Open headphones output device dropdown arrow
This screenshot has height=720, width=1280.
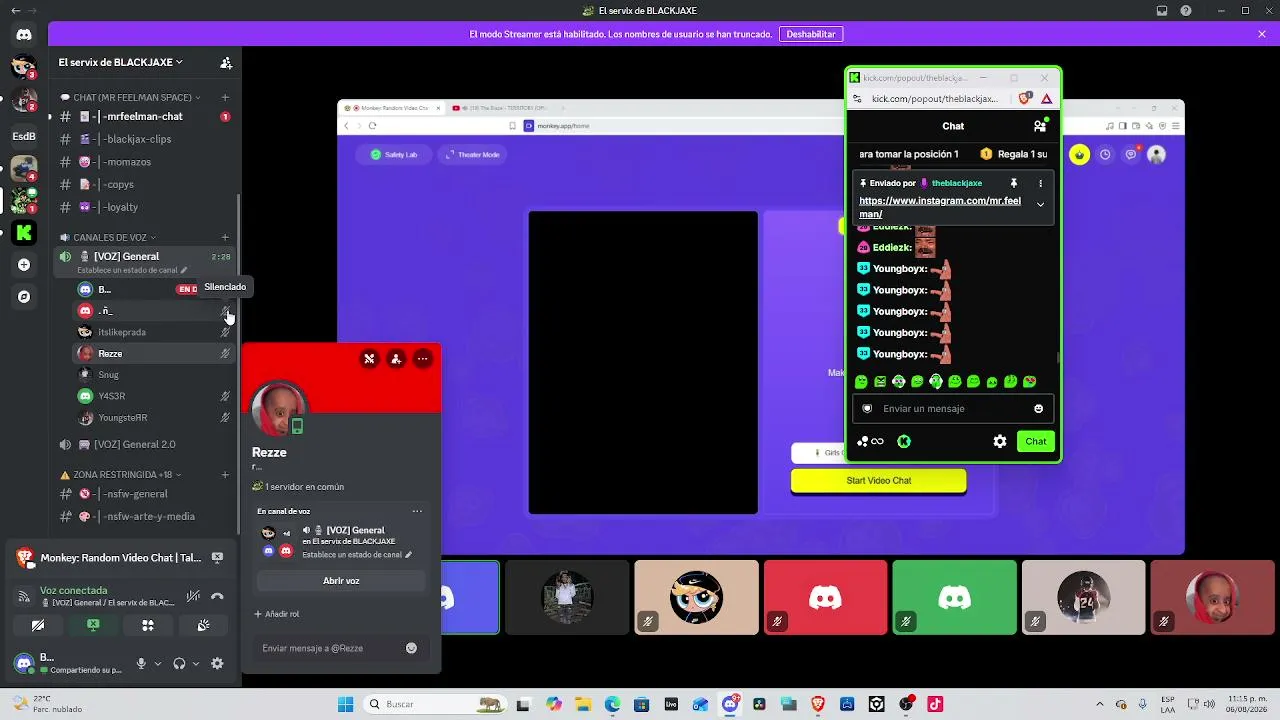(195, 664)
